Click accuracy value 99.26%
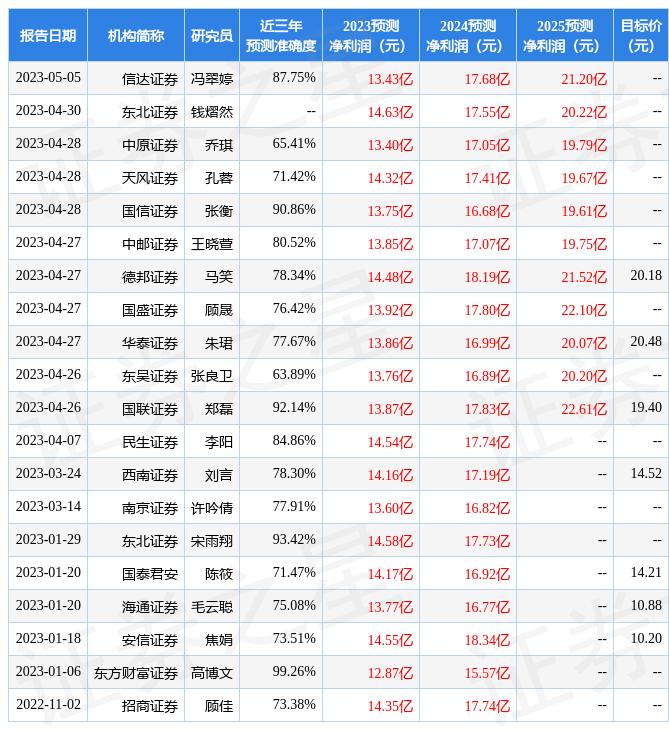669x730 pixels. [x=294, y=672]
